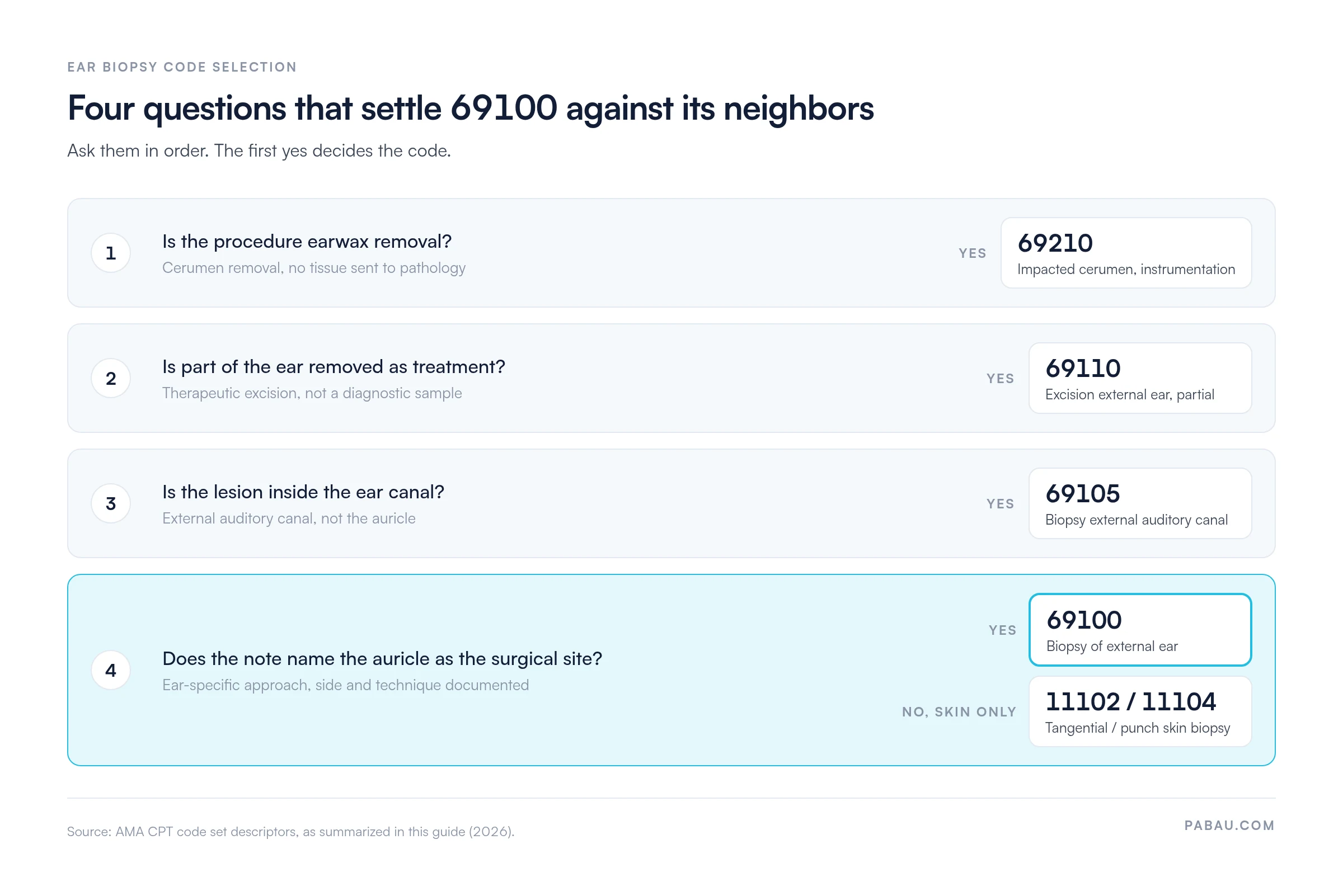
Task: Click 'Is part of the ear removed' question
Action: (x=334, y=366)
